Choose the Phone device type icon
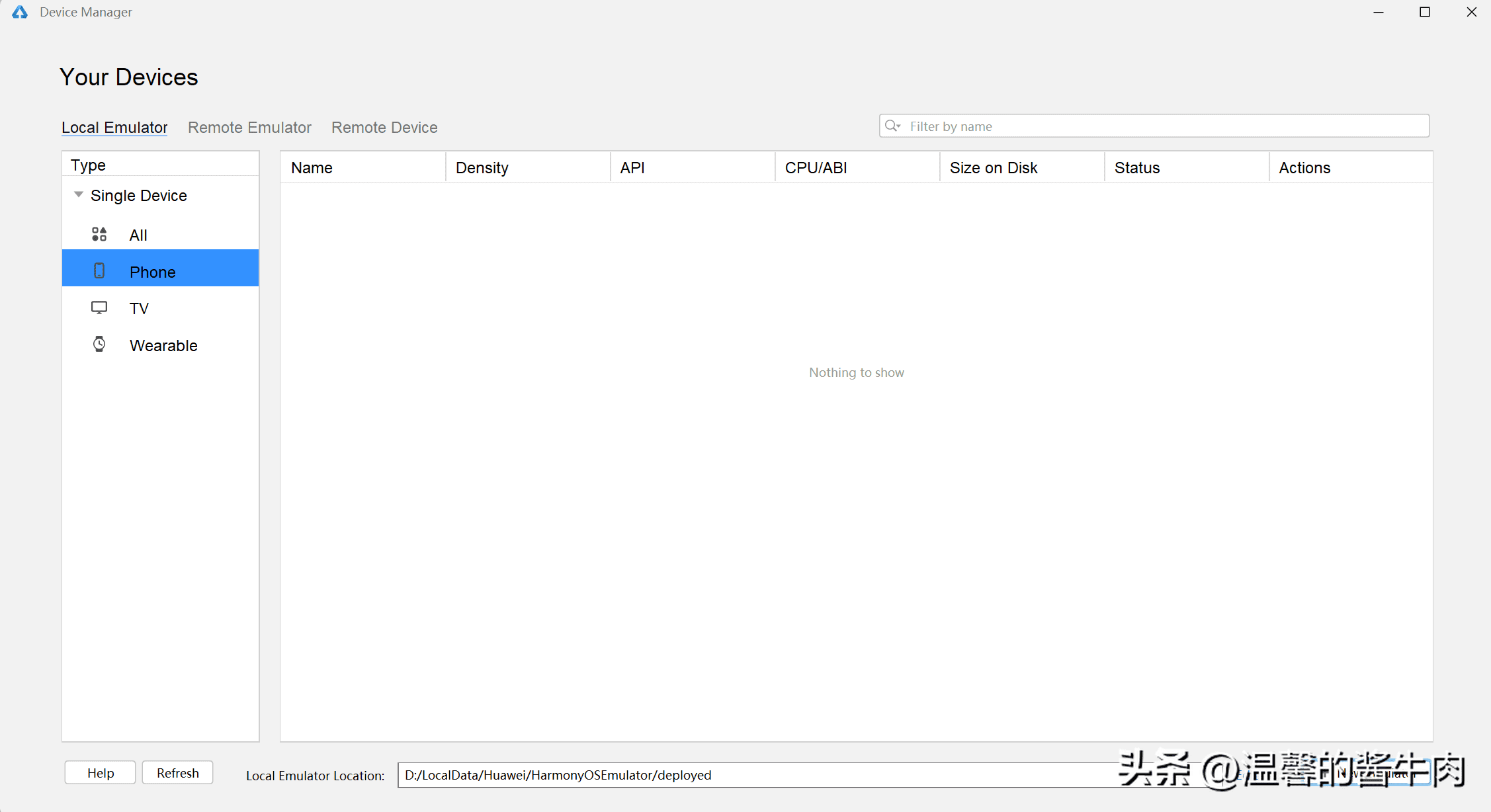The width and height of the screenshot is (1491, 812). click(99, 271)
